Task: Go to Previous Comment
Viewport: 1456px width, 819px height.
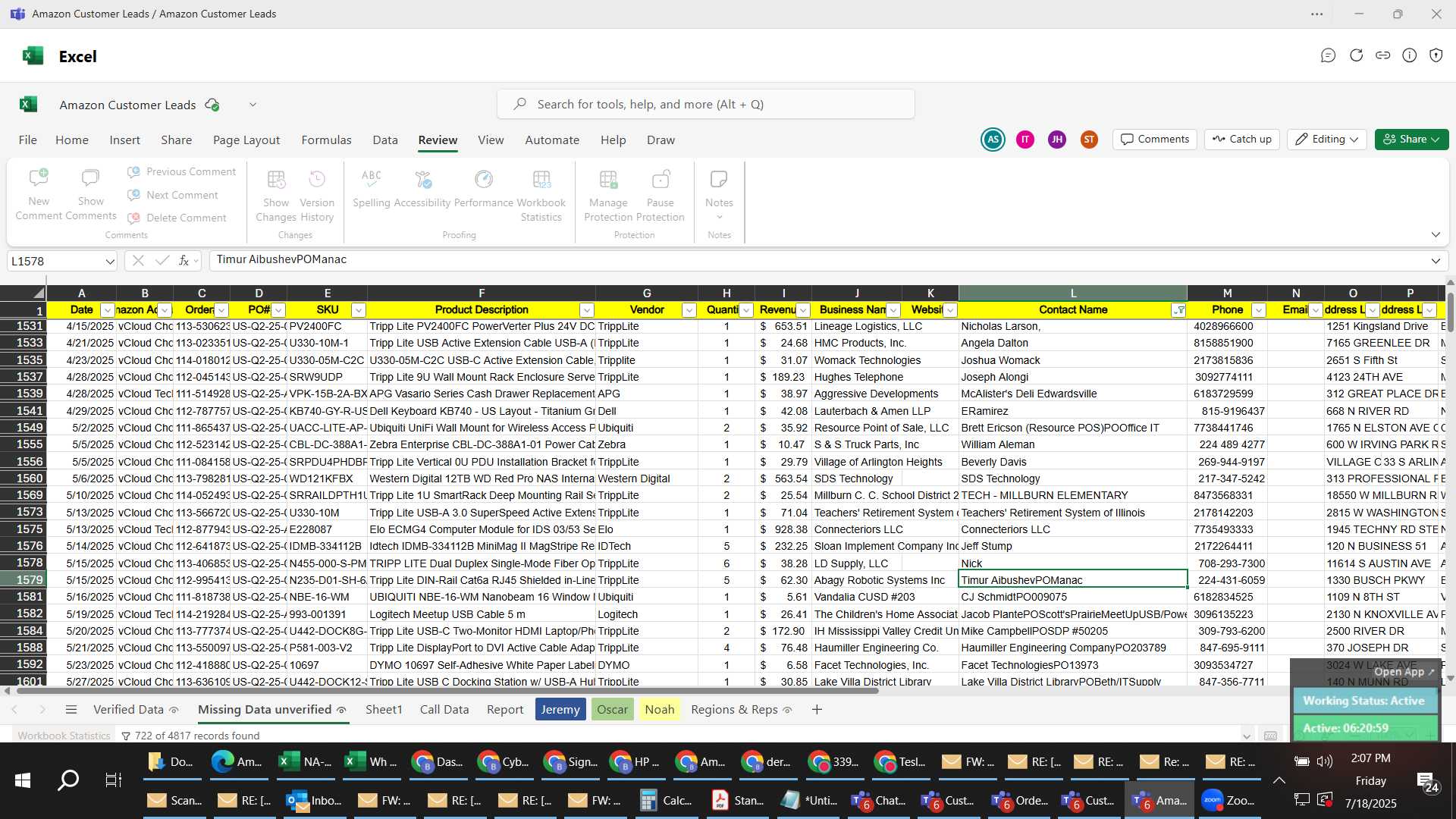Action: coord(182,172)
